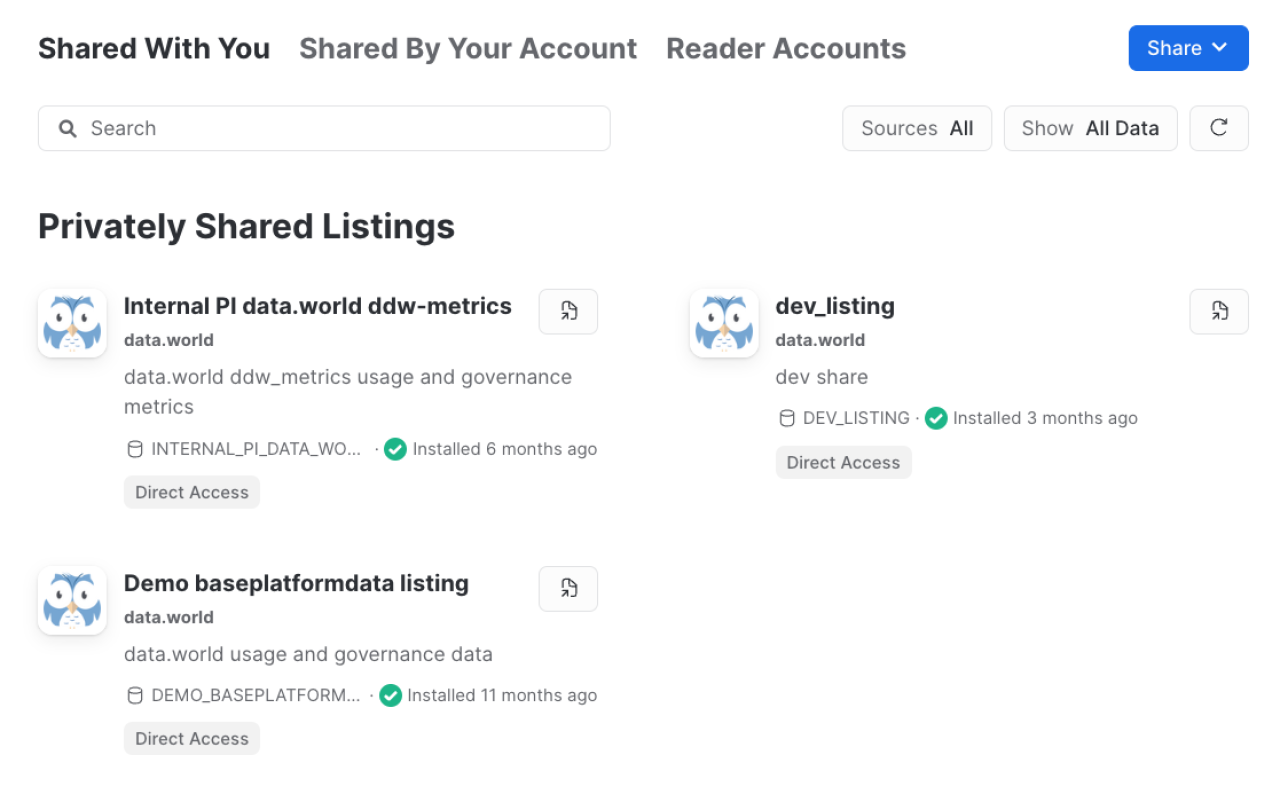This screenshot has width=1280, height=802.
Task: Click owl logo for Demo baseplatformdata listing
Action: pyautogui.click(x=72, y=600)
